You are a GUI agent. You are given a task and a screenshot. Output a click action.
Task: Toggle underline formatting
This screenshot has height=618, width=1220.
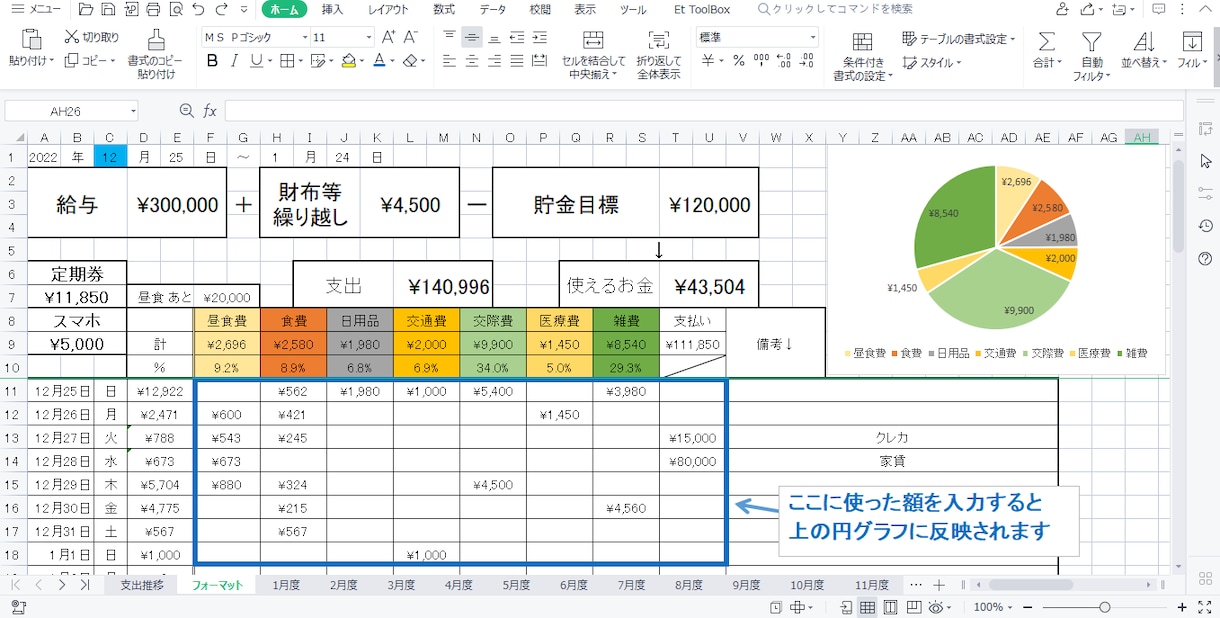point(256,61)
